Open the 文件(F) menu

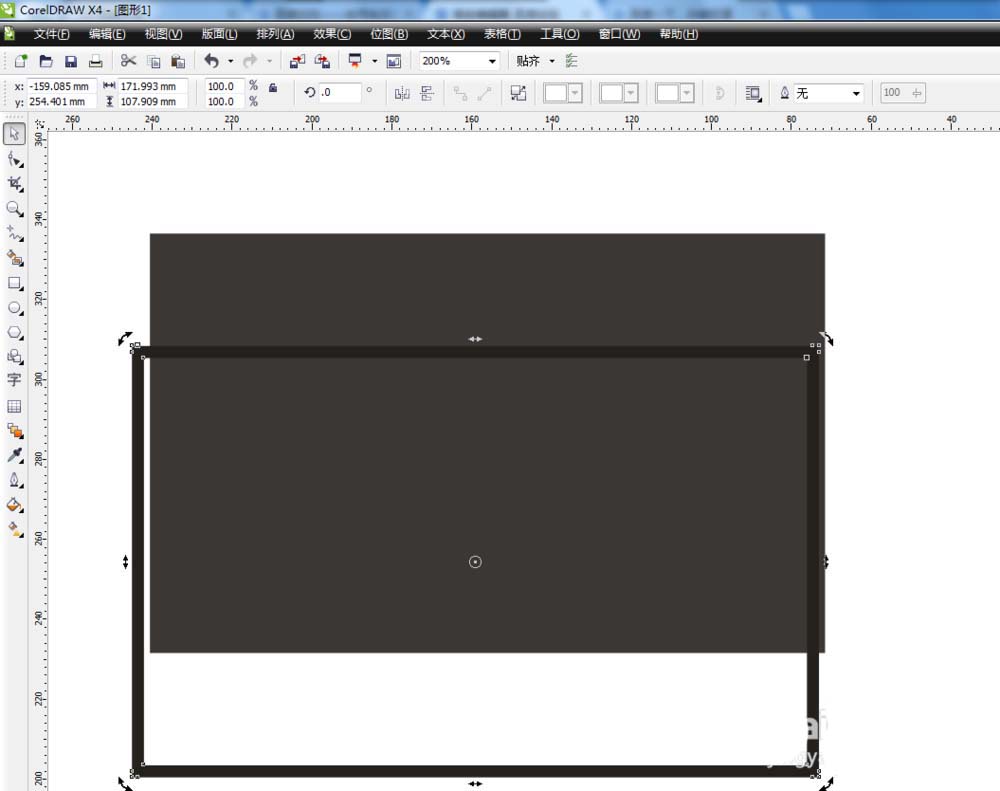pyautogui.click(x=52, y=34)
